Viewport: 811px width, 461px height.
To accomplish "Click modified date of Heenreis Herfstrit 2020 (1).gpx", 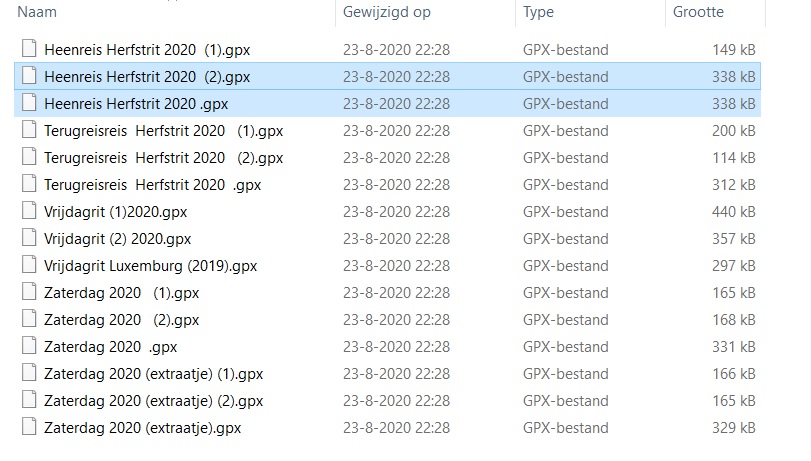I will (396, 50).
